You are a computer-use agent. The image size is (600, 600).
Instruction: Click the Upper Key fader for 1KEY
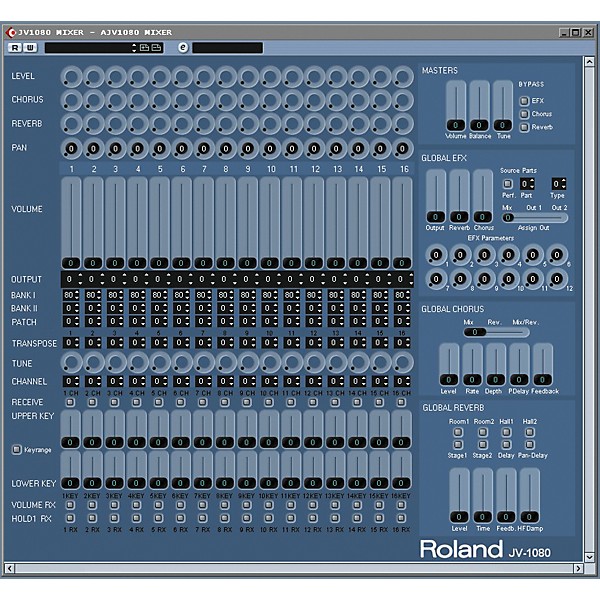(x=70, y=429)
